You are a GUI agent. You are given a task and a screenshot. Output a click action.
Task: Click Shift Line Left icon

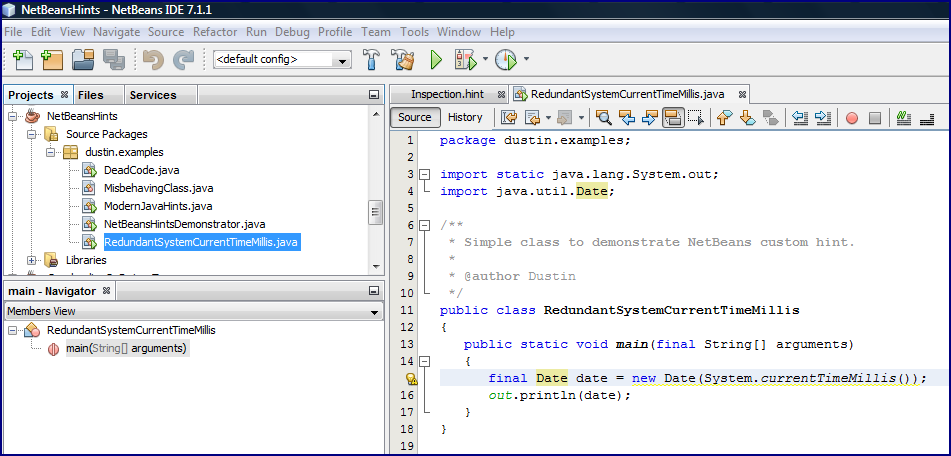800,118
